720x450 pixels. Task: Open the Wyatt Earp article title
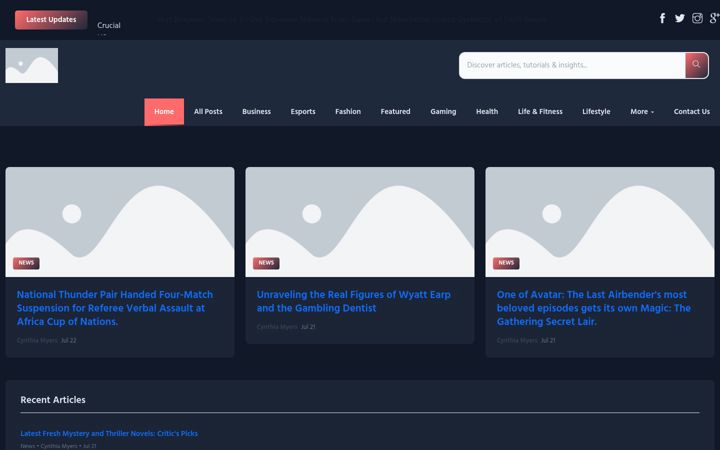click(x=354, y=301)
